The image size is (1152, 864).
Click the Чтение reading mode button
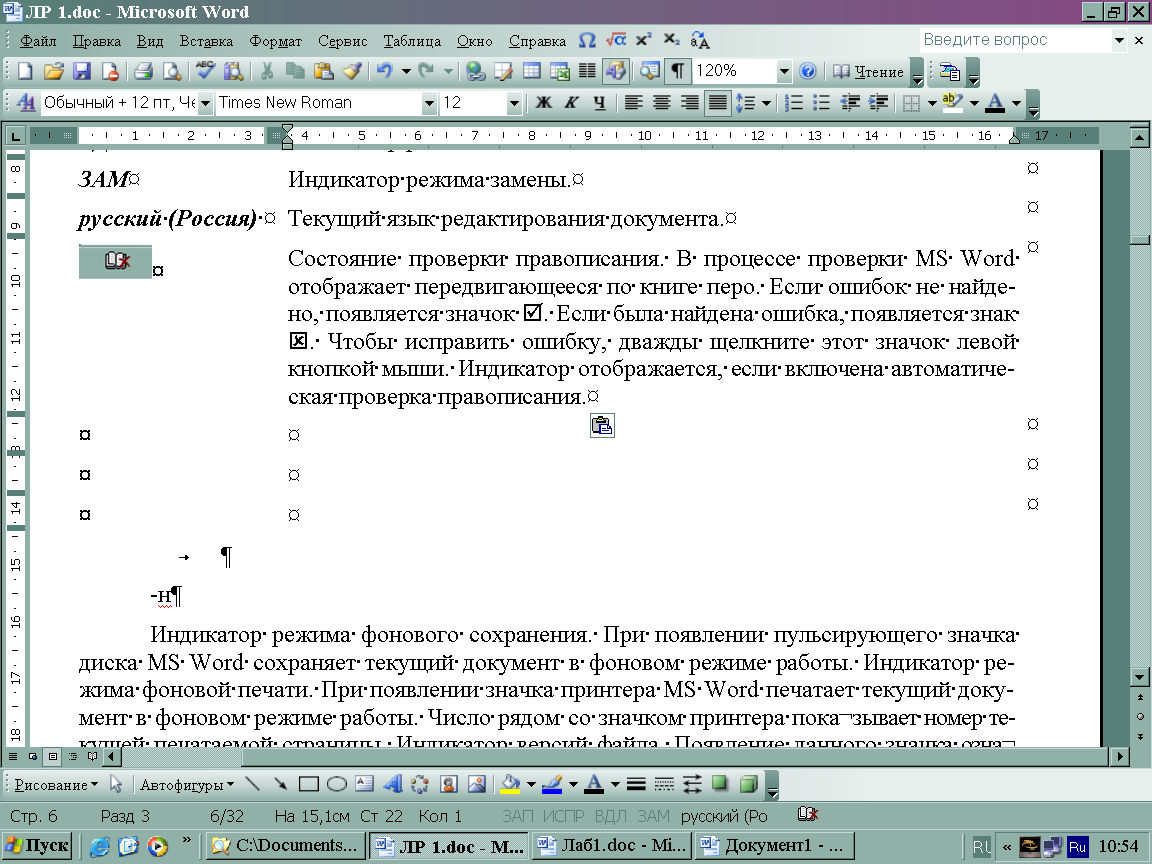coord(868,71)
